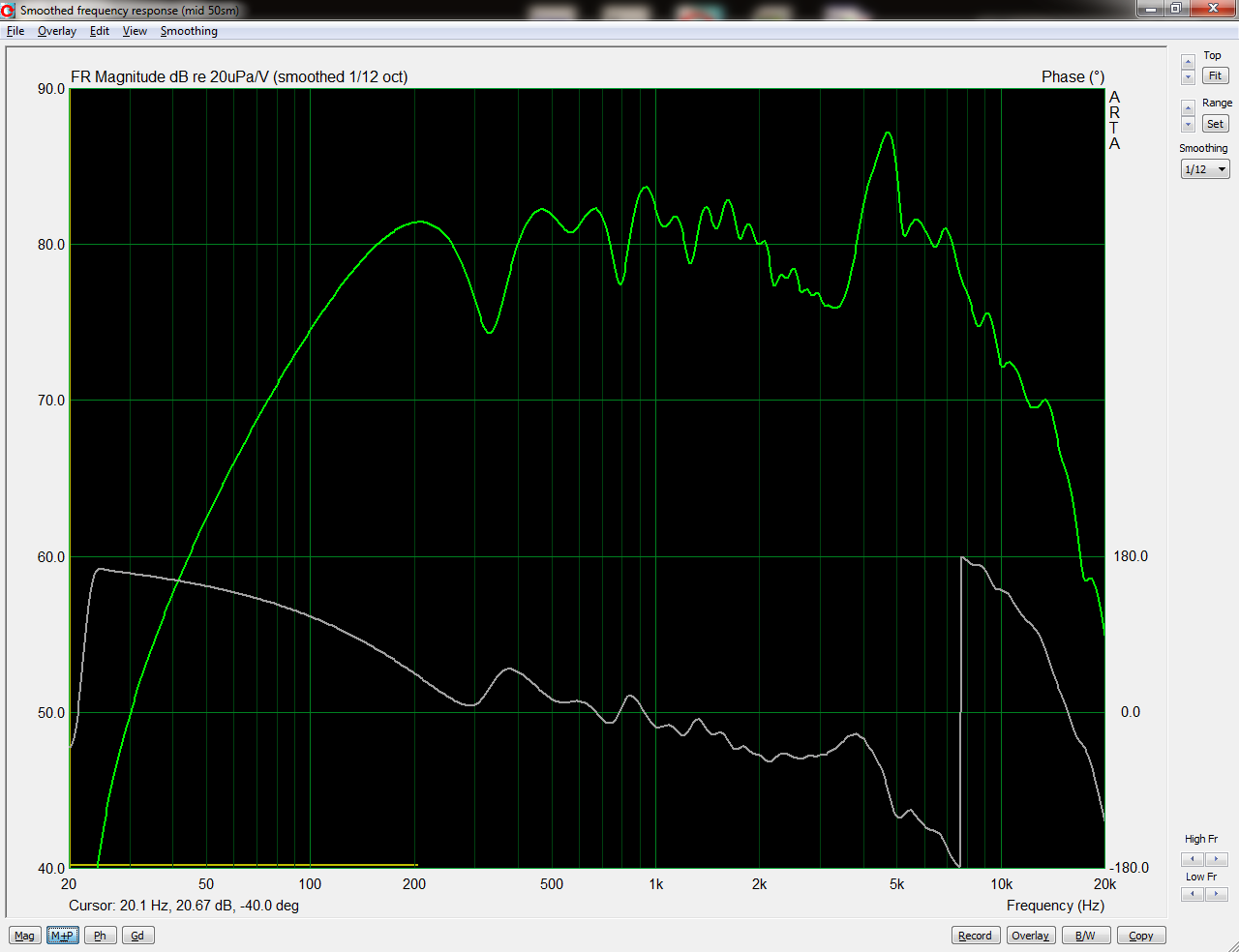Close the Smoothed frequency response window
Image resolution: width=1239 pixels, height=952 pixels.
[1213, 9]
